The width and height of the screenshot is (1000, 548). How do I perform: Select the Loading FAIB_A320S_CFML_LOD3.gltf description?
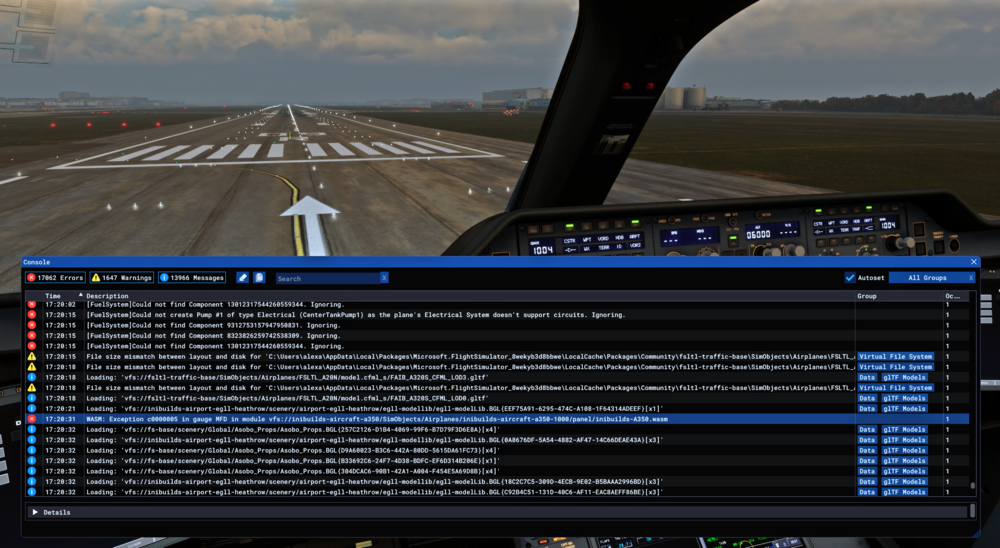[288, 377]
